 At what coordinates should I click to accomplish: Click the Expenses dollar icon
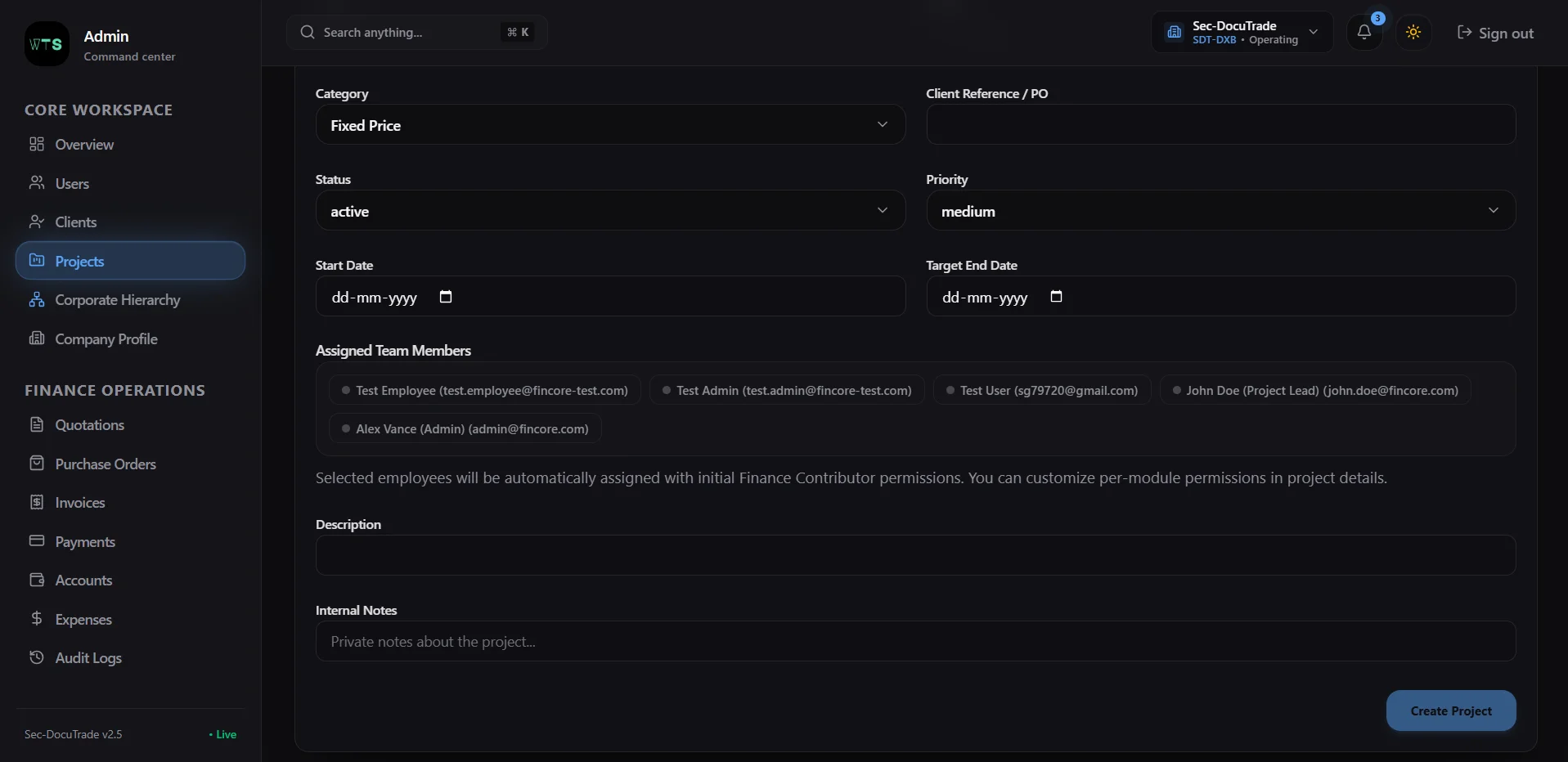point(37,618)
